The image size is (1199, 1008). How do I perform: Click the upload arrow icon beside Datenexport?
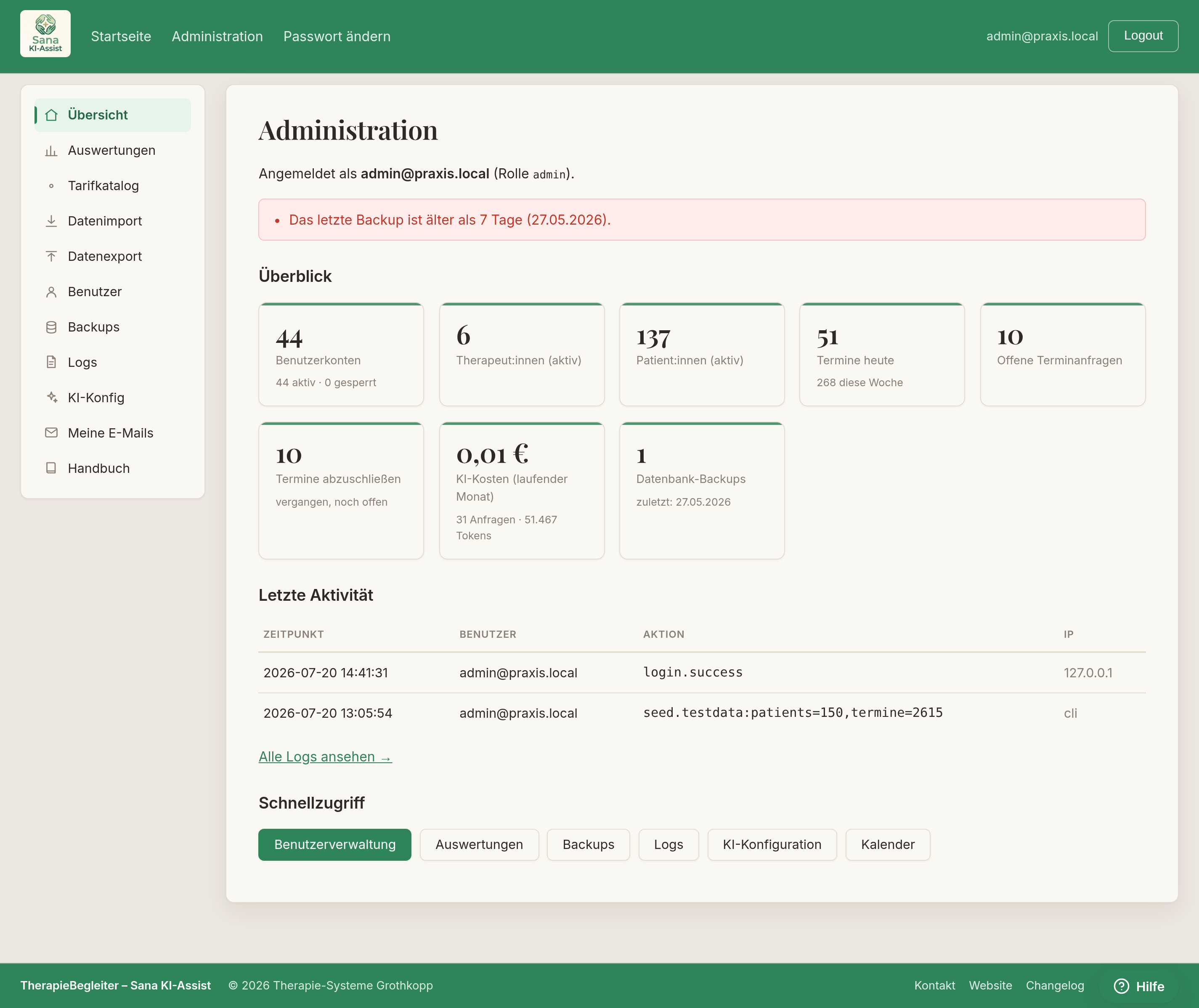pos(51,257)
